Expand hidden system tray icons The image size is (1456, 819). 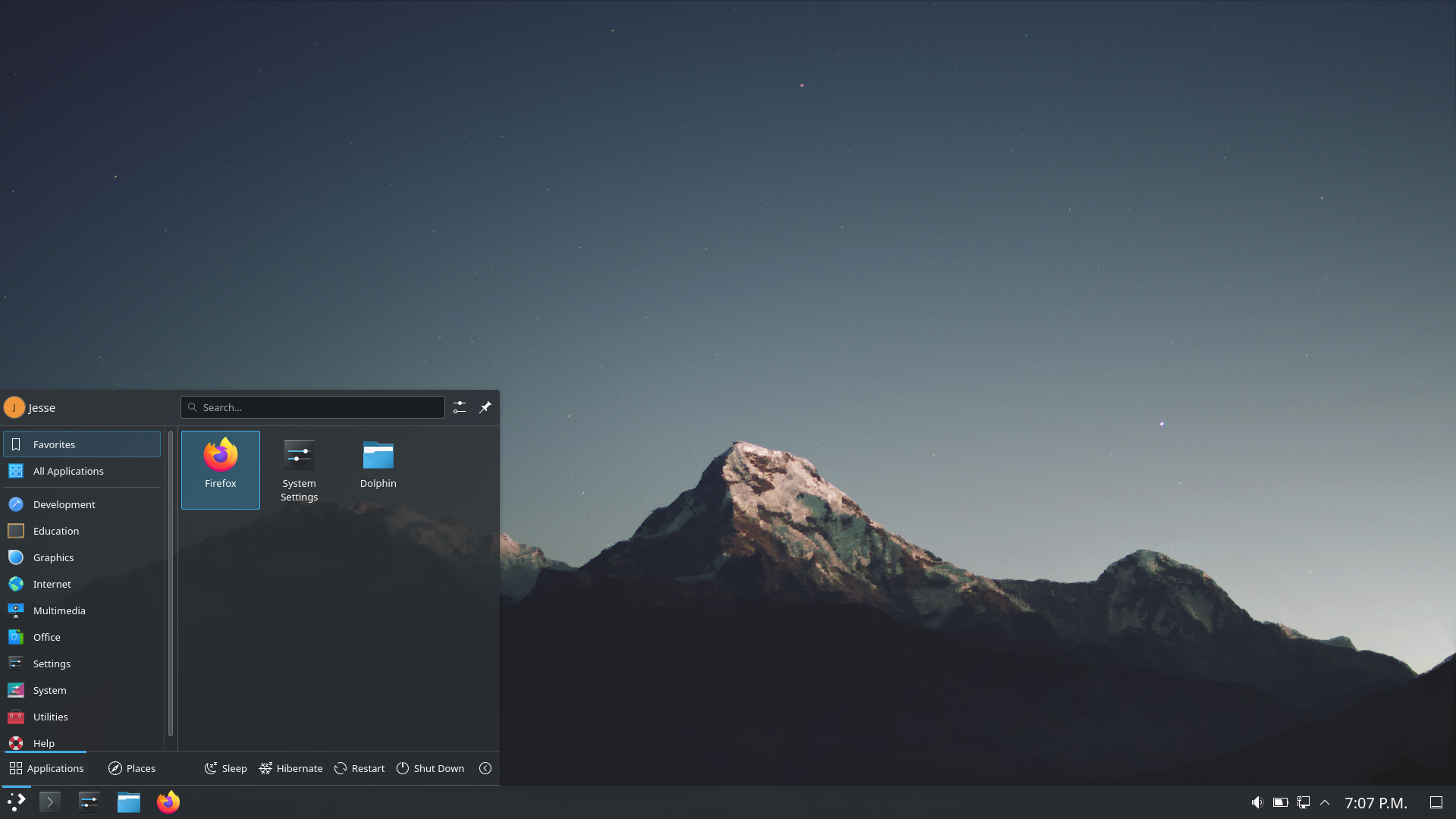point(1325,802)
